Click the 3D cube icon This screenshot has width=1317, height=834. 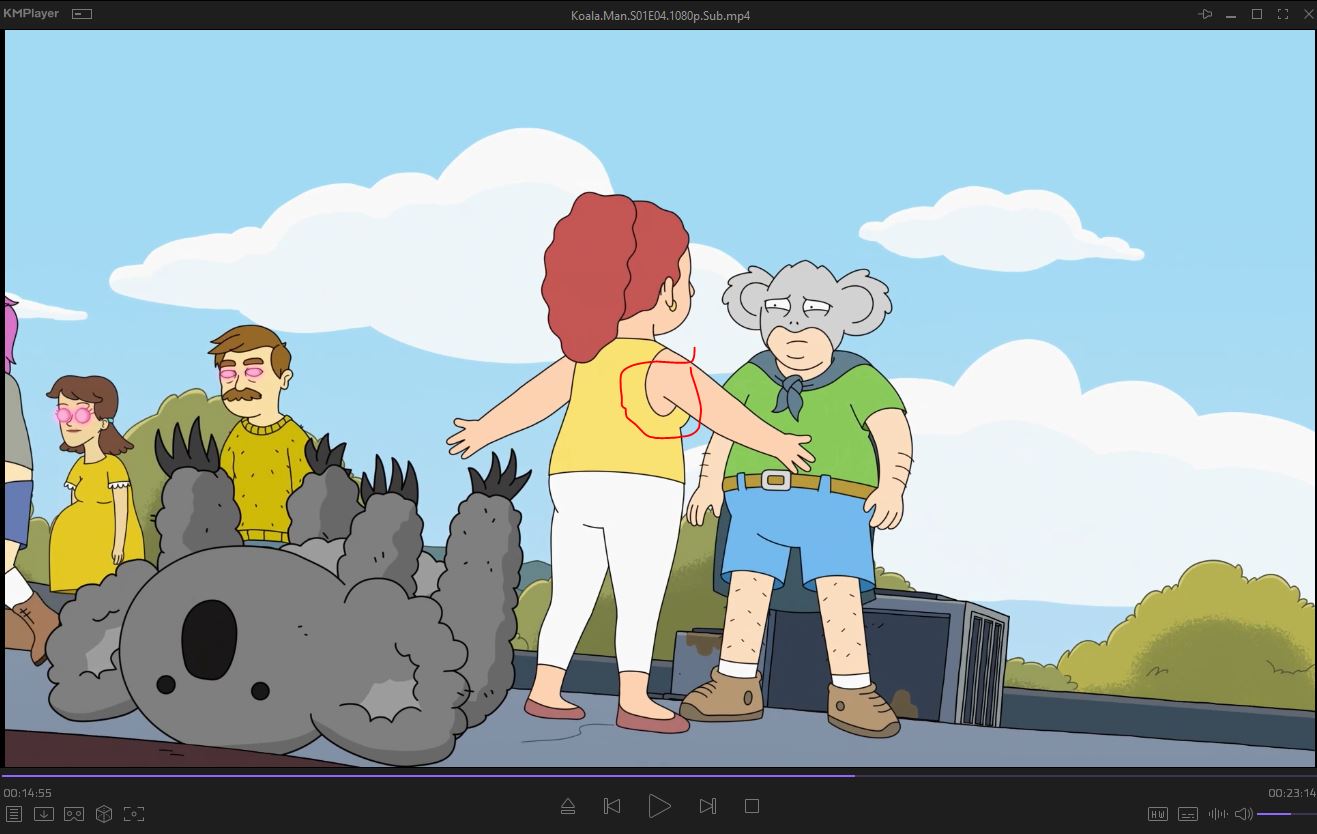(104, 814)
